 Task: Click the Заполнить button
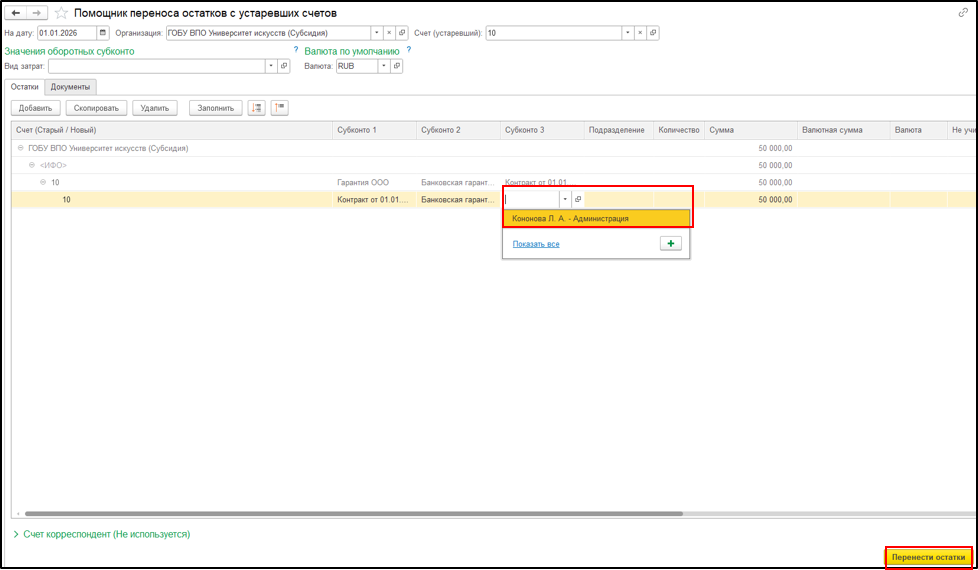pyautogui.click(x=216, y=108)
